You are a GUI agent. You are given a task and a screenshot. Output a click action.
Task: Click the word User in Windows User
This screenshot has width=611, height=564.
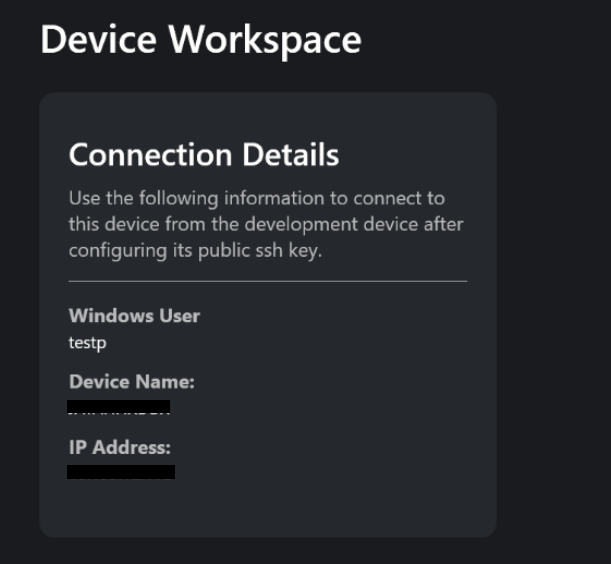click(180, 315)
